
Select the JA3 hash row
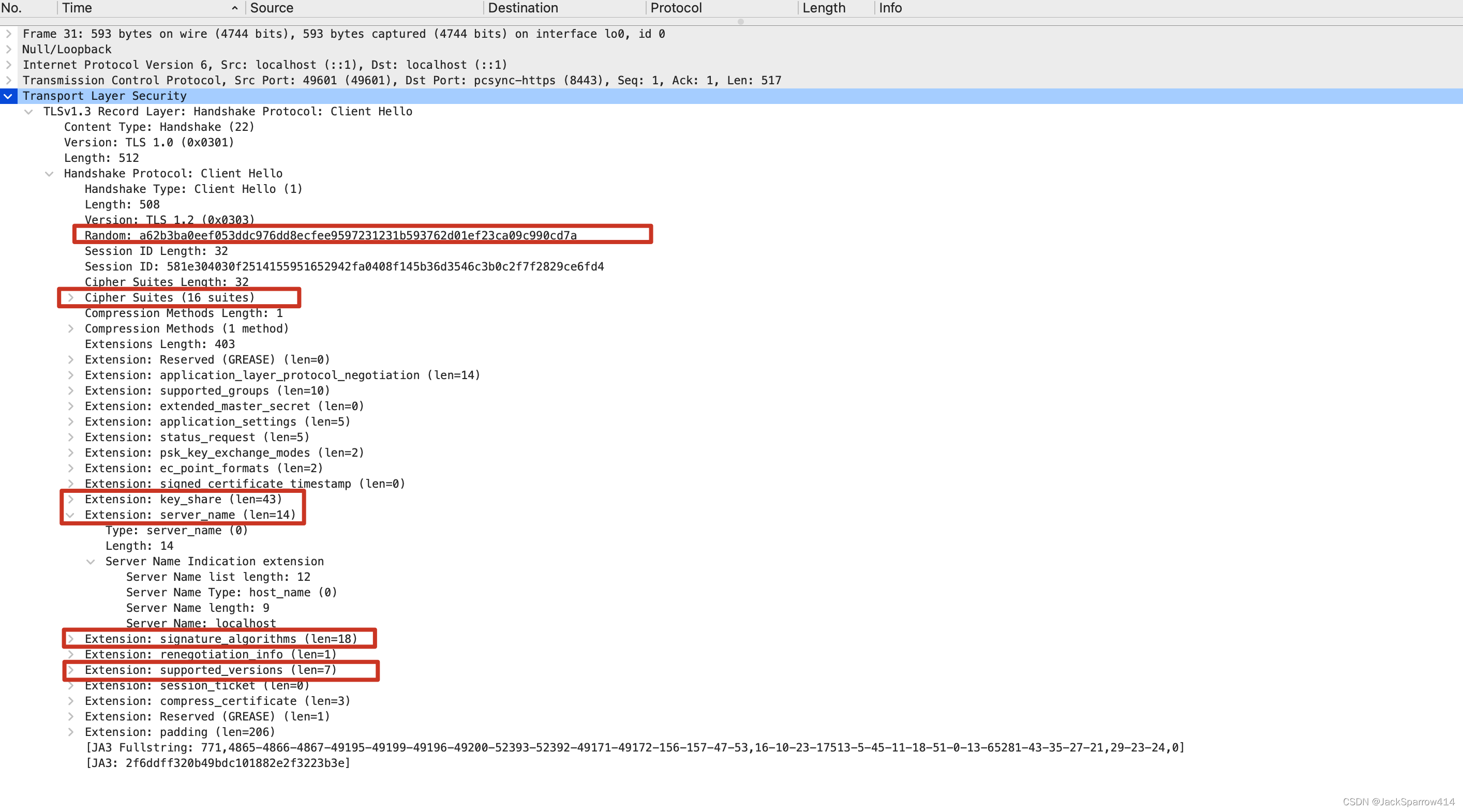218,763
